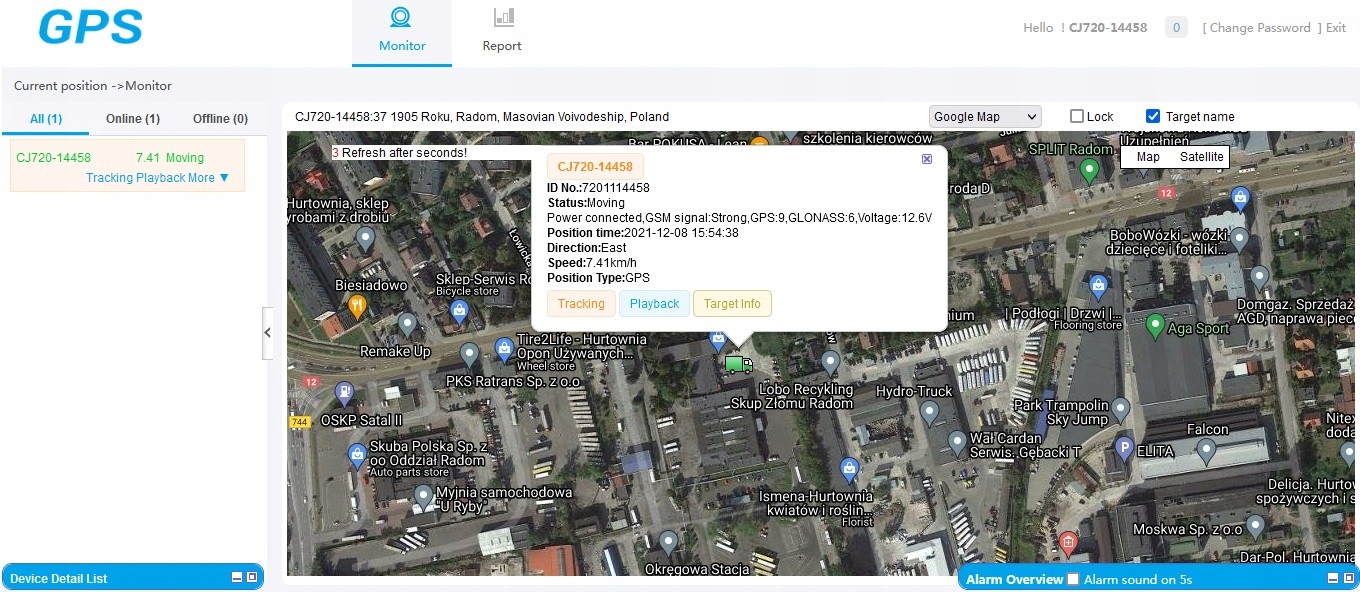The image size is (1360, 592).
Task: Click Playback link in the device list
Action: (160, 178)
